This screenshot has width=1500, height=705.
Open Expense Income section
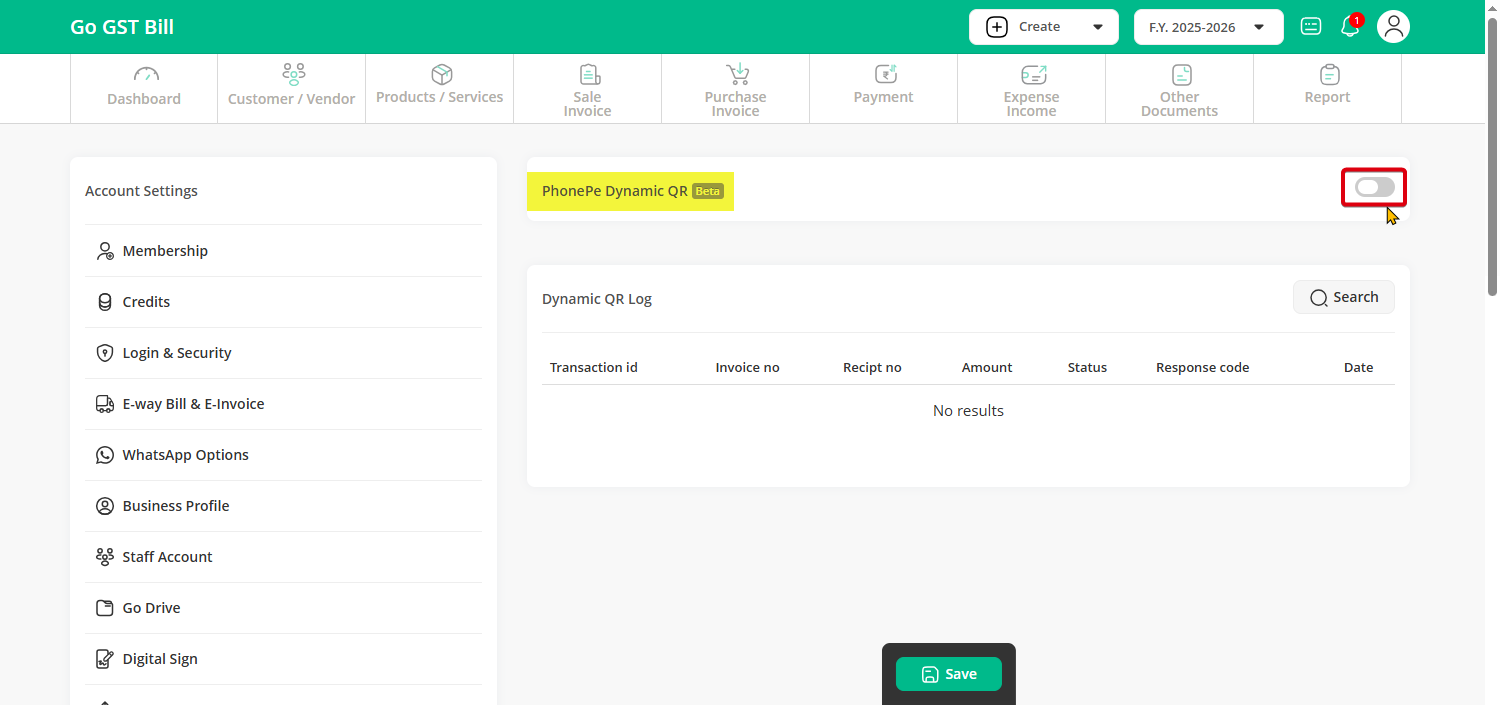(1031, 89)
